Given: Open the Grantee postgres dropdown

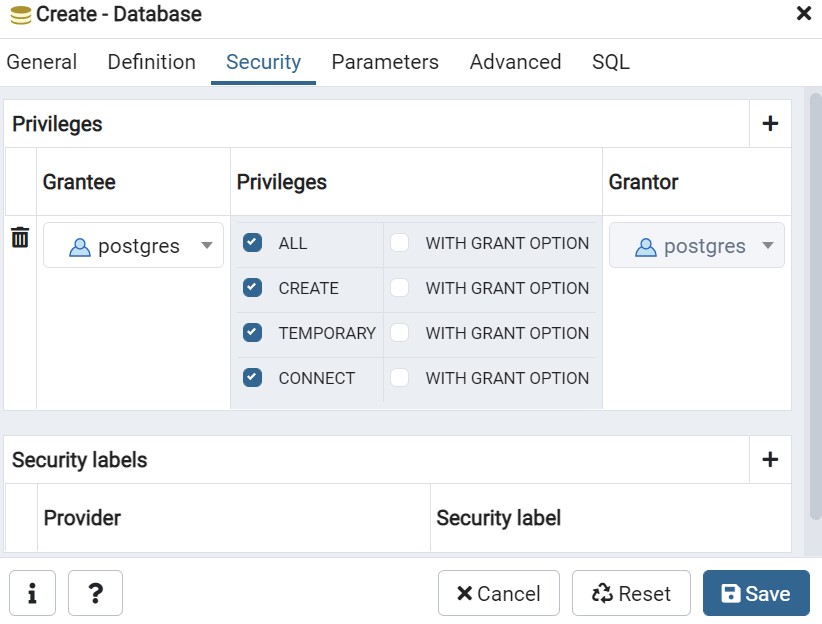Looking at the screenshot, I should click(x=133, y=246).
